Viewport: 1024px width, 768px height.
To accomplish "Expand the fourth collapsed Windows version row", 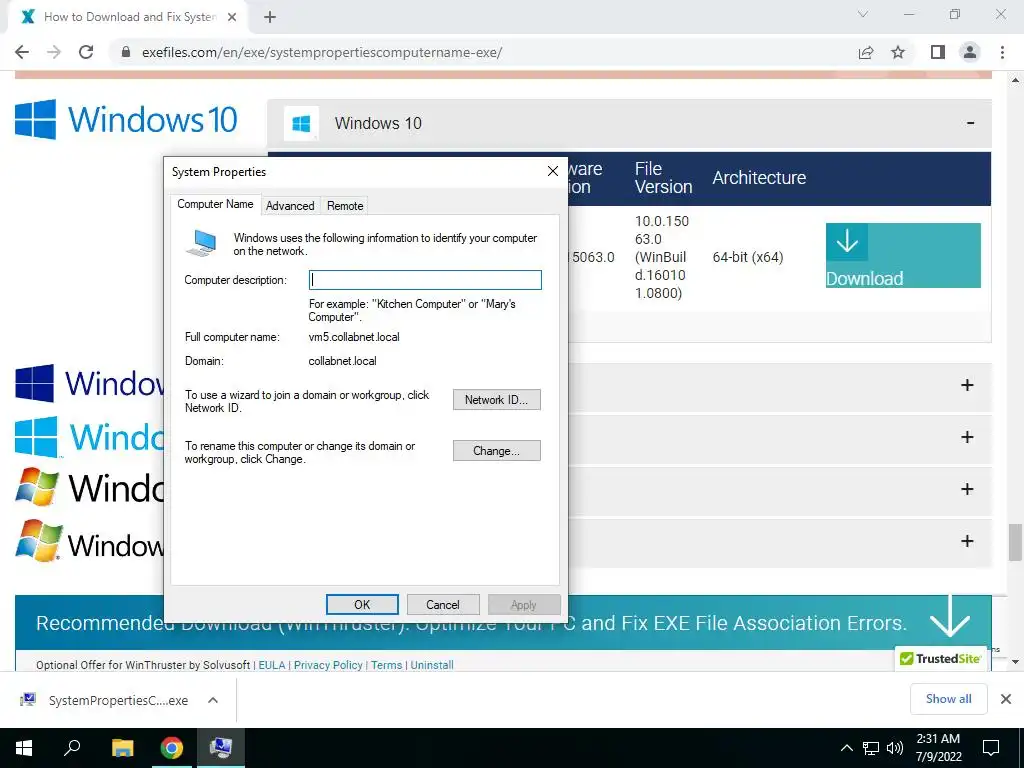I will pyautogui.click(x=967, y=541).
